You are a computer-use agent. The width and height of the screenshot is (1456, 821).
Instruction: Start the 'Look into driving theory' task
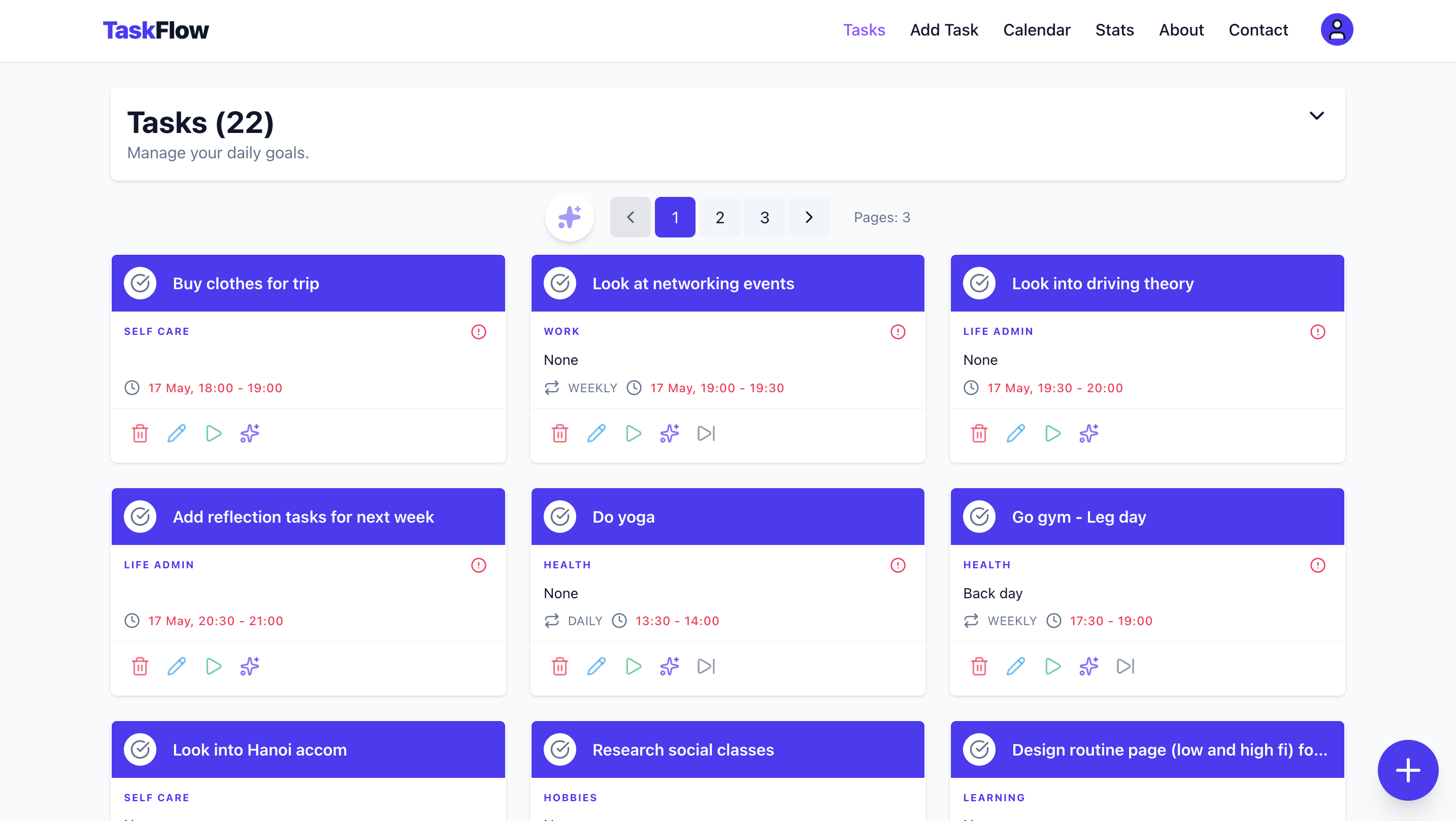(x=1052, y=433)
